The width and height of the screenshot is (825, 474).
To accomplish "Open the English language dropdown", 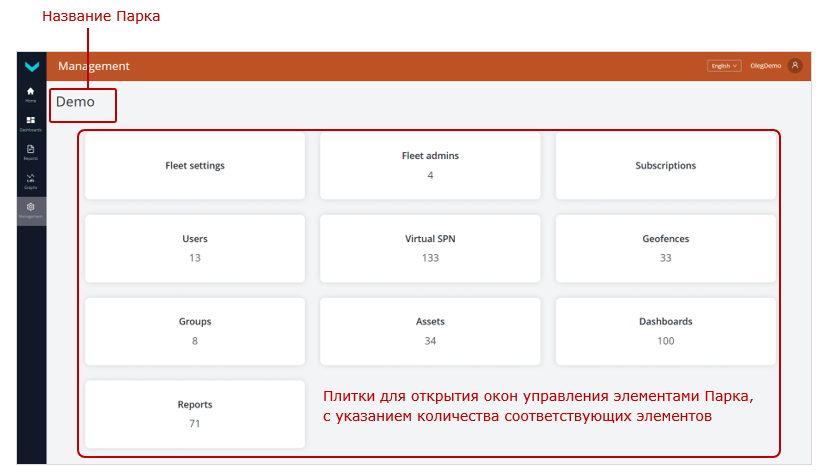I will pos(724,66).
